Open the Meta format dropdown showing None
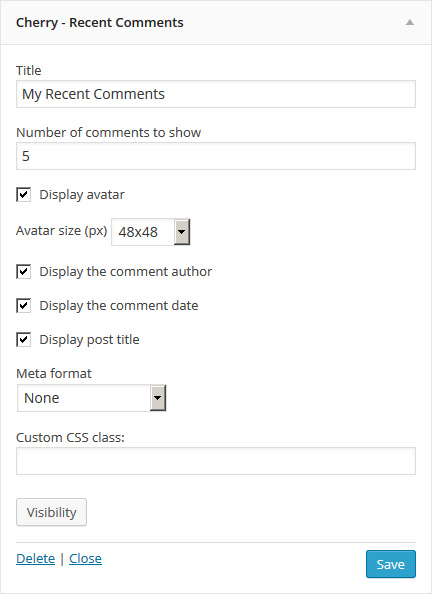The image size is (432, 594). click(91, 398)
